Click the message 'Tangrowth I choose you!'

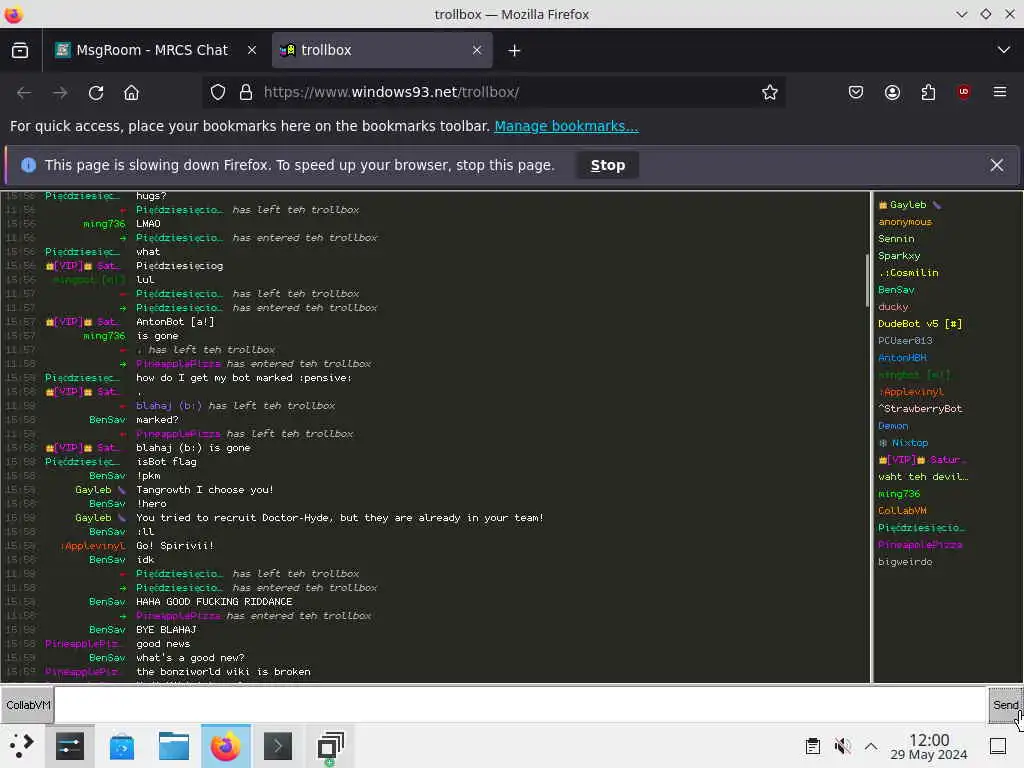coord(204,490)
